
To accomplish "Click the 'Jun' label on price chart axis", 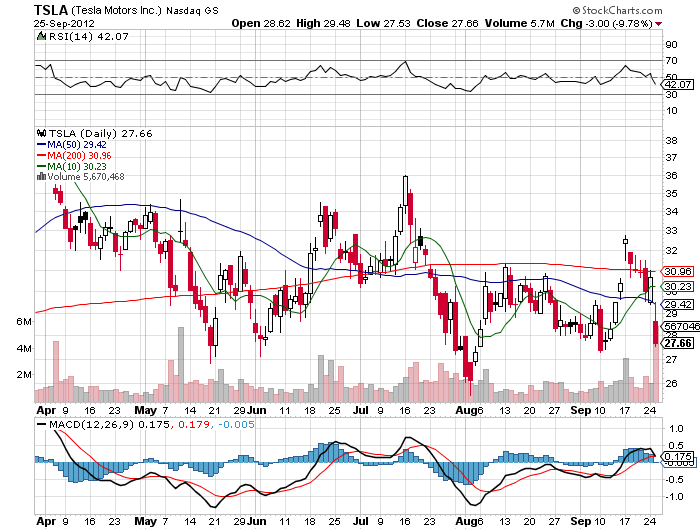I will [x=257, y=410].
